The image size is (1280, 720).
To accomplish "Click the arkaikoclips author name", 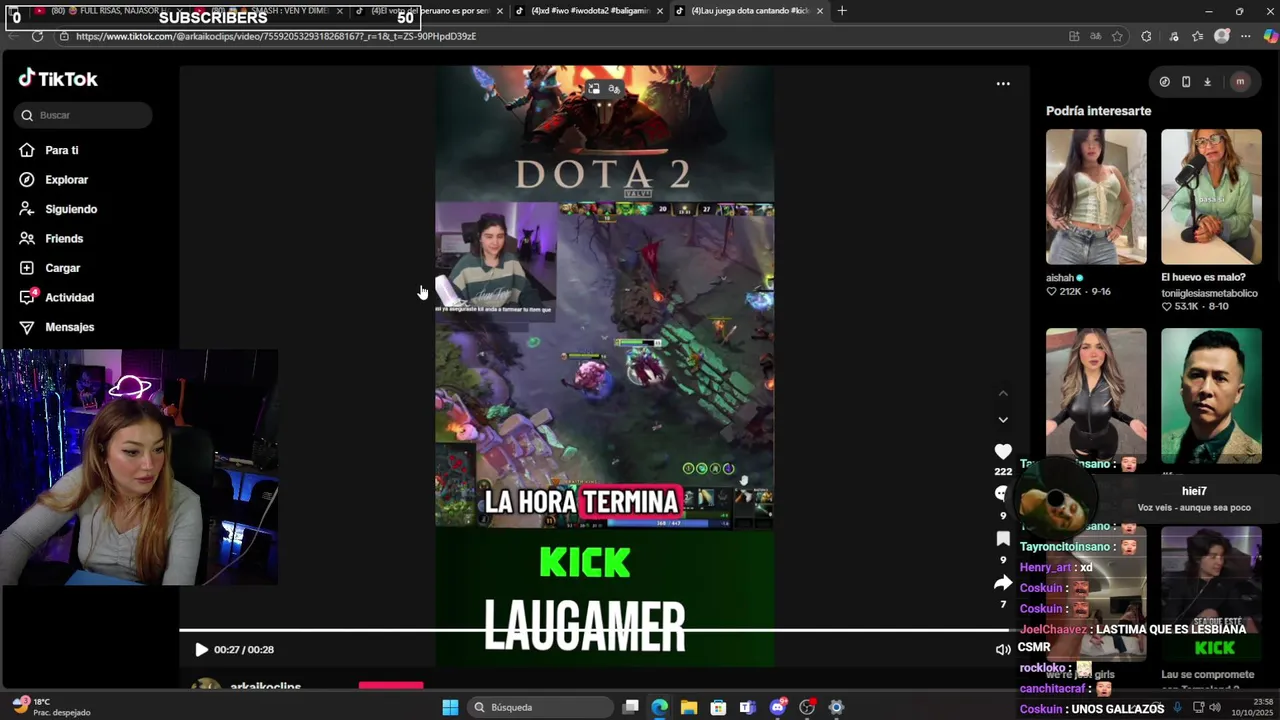I will tap(265, 687).
